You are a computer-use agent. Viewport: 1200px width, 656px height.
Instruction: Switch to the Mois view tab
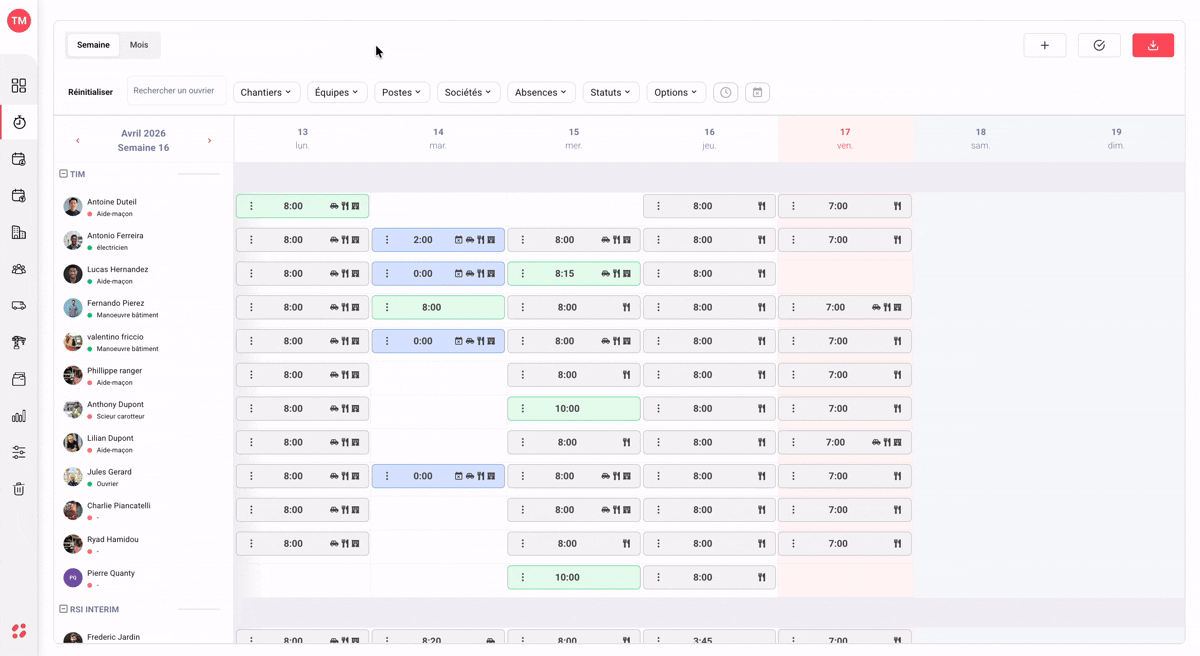click(139, 45)
